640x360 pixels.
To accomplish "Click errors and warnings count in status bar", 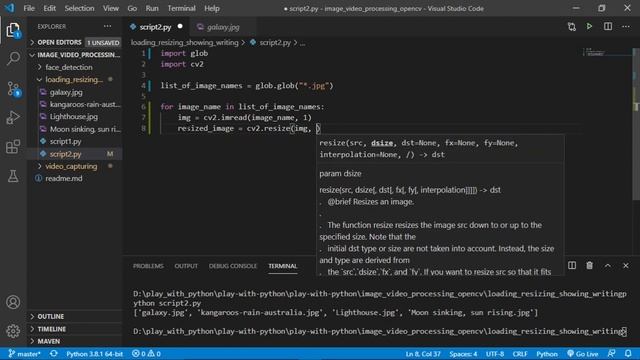I will 146,354.
